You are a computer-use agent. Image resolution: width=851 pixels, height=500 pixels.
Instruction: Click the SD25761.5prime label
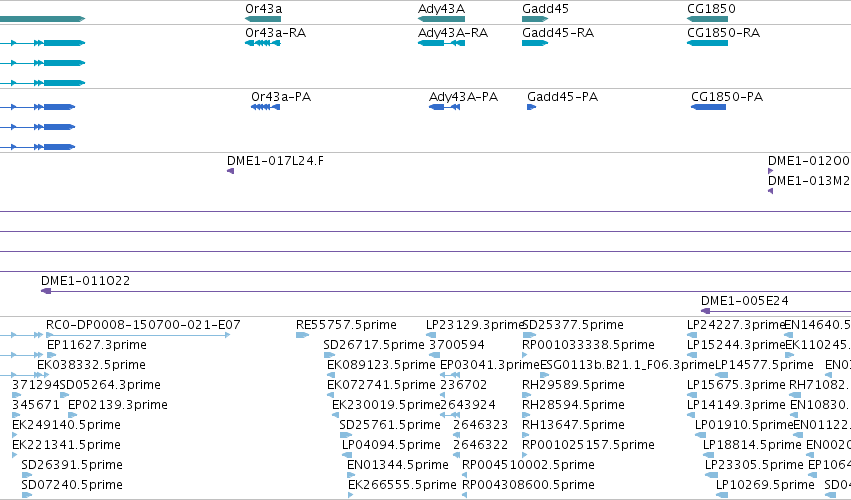(x=390, y=425)
